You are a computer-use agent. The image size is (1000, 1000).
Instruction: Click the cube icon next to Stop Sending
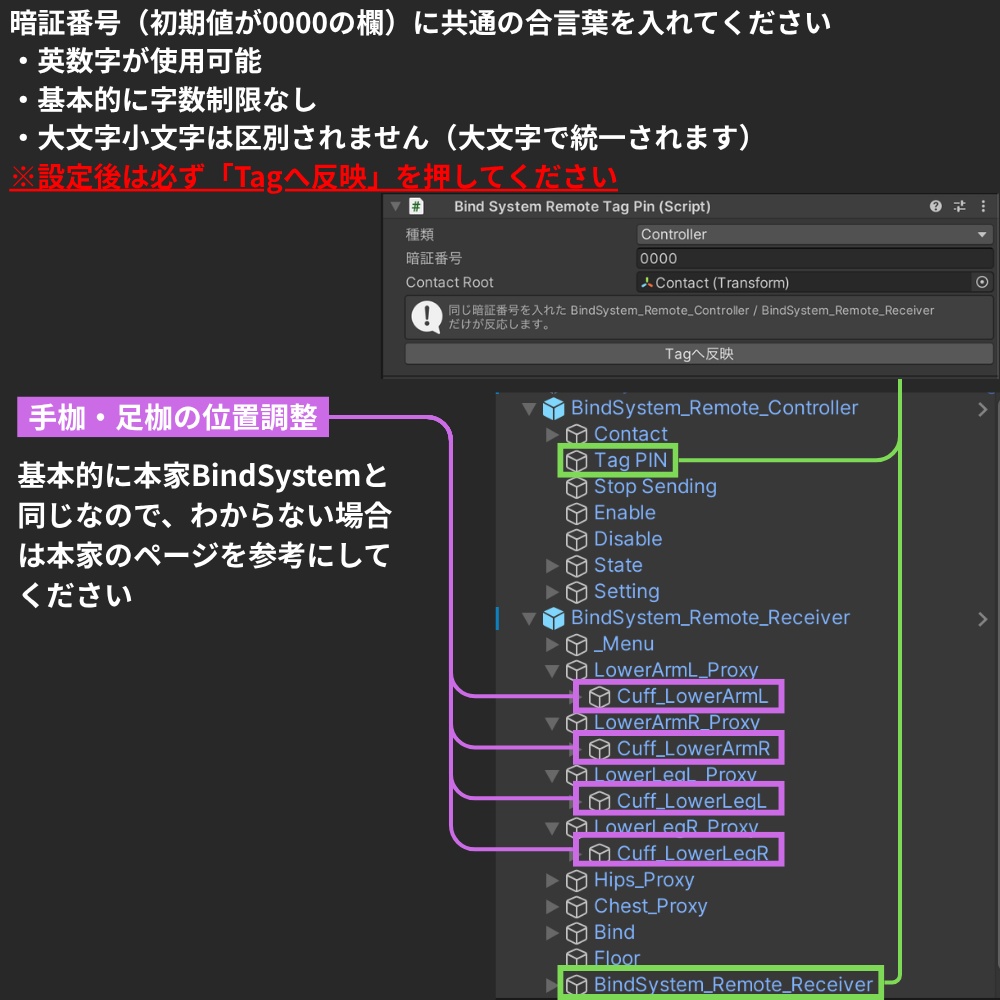pos(577,487)
